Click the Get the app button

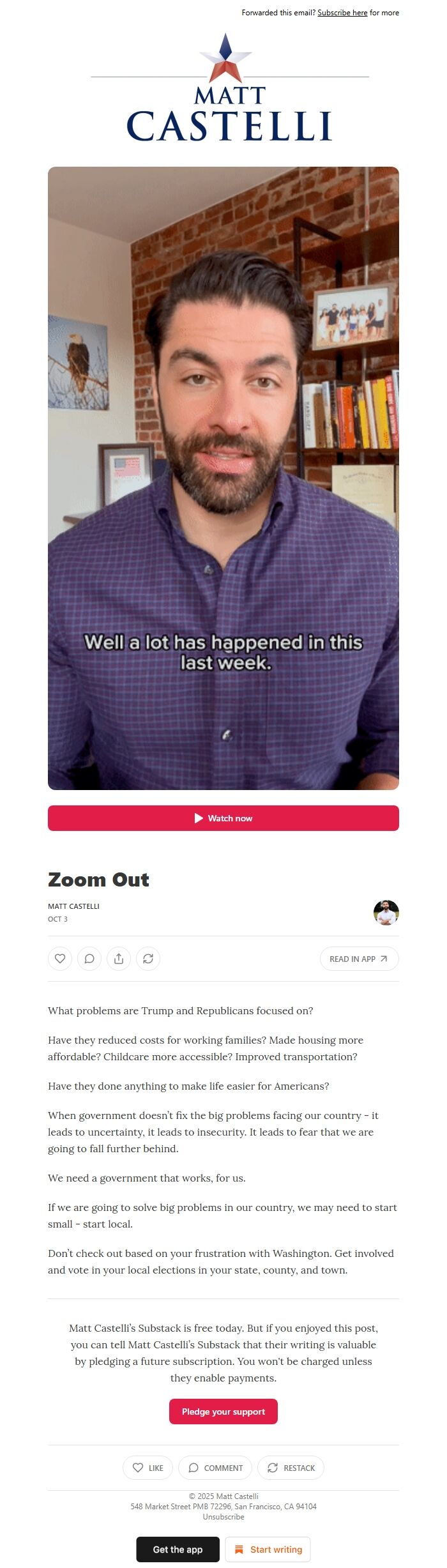[x=178, y=1549]
